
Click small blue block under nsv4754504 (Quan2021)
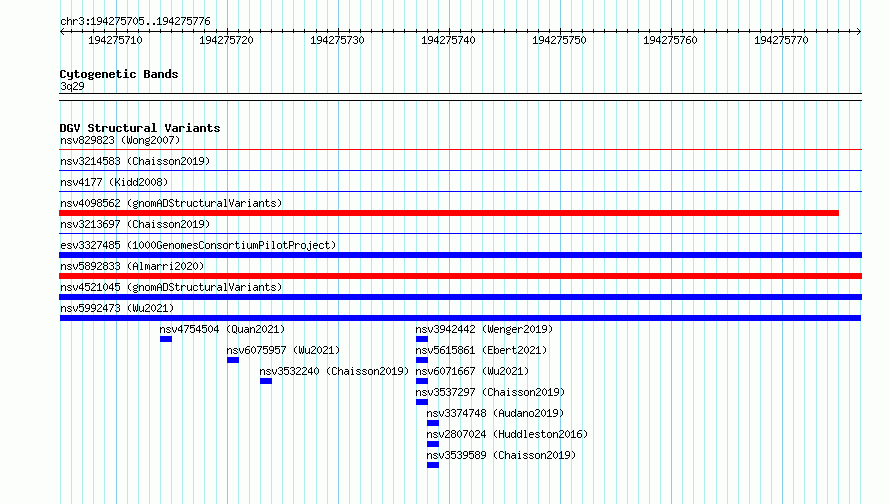click(166, 339)
